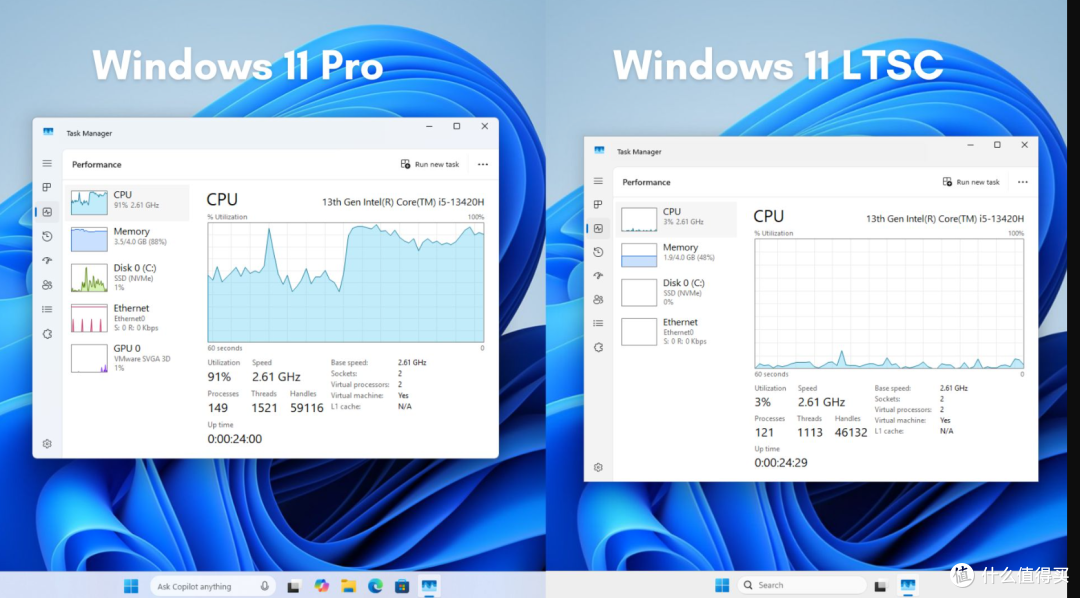
Task: Click utilization value 3% in LTSC window
Action: pos(762,402)
